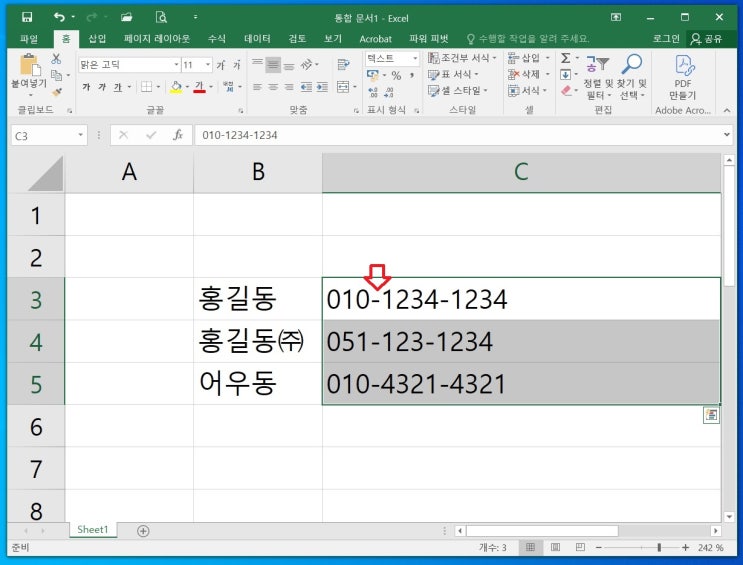Switch to 데이터 data tab
This screenshot has width=743, height=565.
click(x=257, y=39)
